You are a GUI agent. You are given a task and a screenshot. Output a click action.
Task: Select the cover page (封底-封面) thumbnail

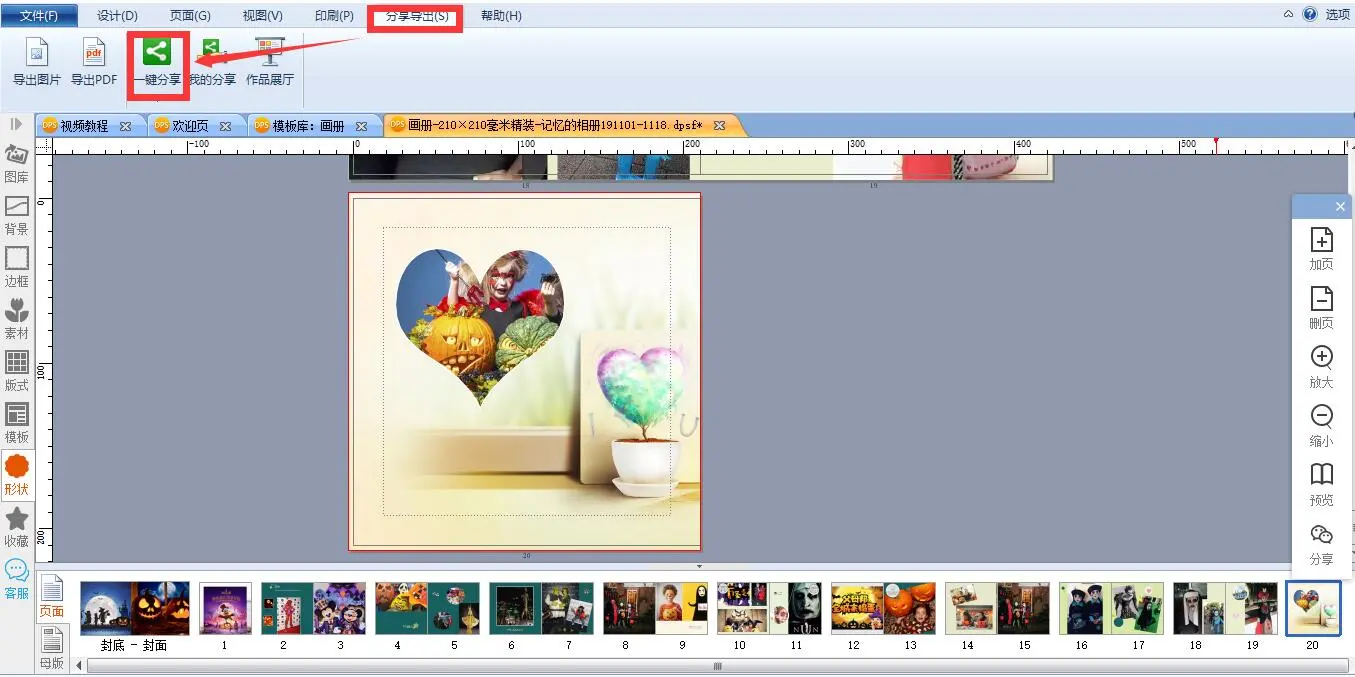[x=134, y=608]
